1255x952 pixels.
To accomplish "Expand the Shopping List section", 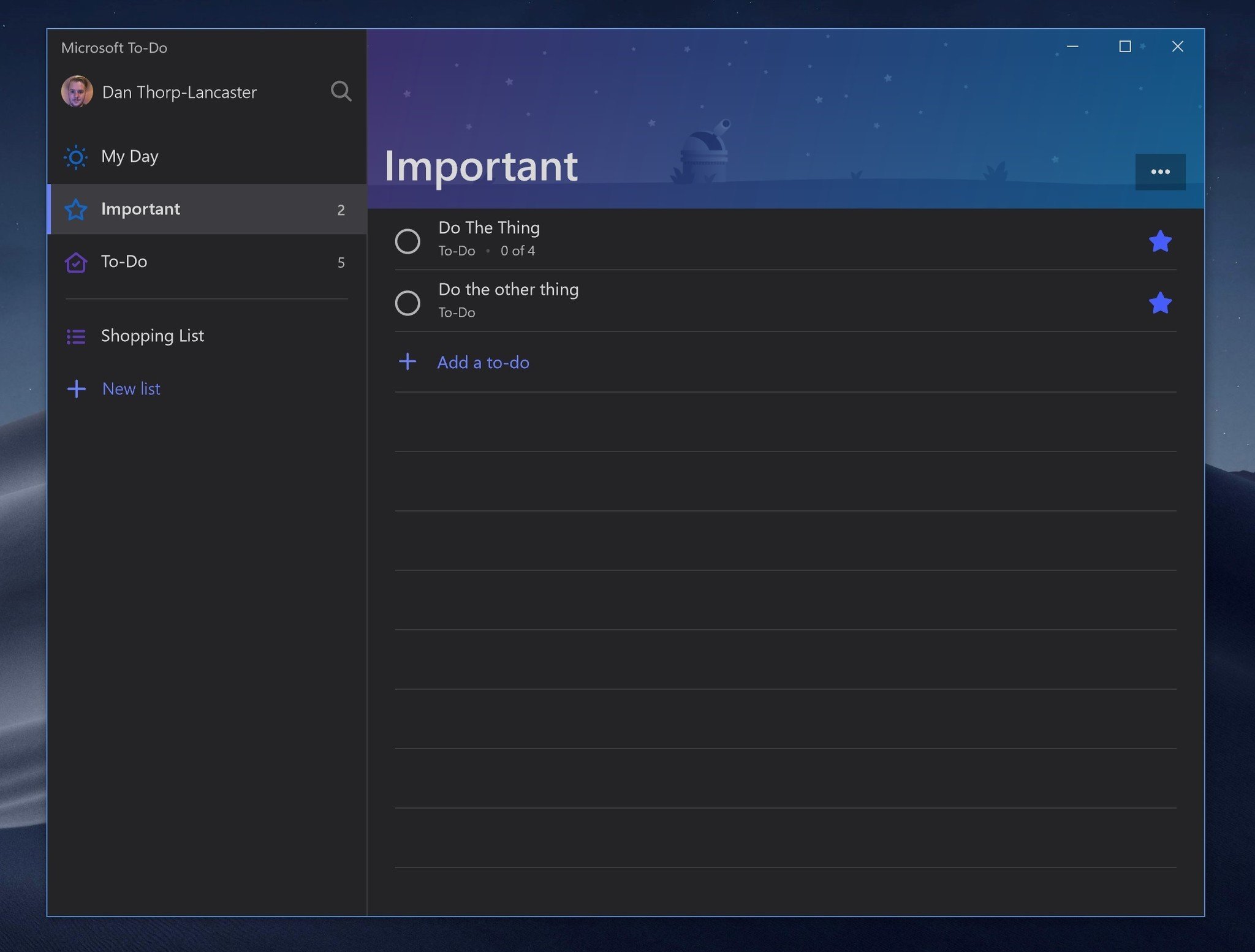I will [x=152, y=335].
